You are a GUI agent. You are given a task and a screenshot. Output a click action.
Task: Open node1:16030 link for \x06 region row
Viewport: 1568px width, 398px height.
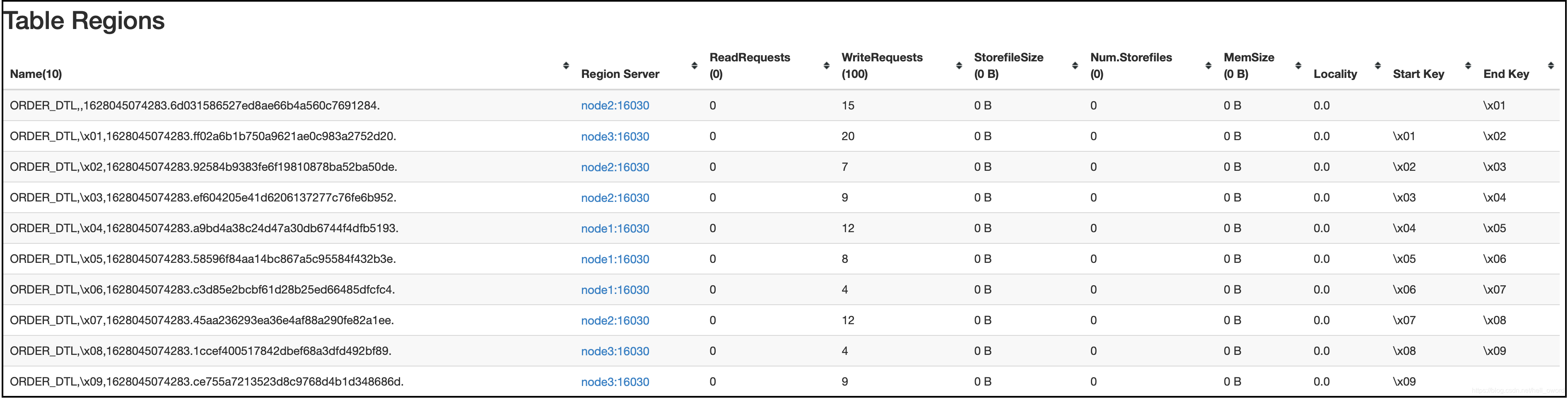pyautogui.click(x=615, y=289)
